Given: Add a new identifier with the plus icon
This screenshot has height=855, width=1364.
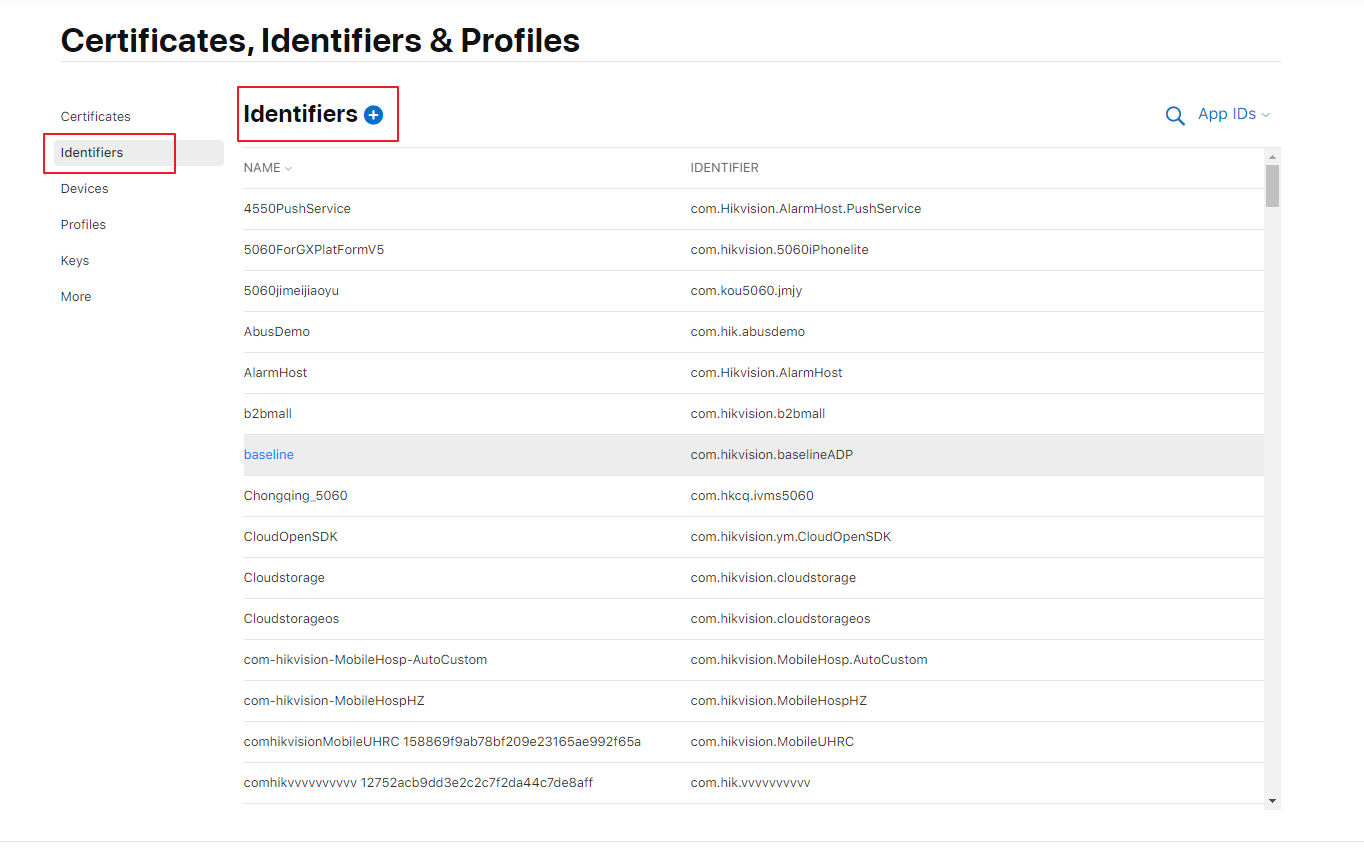Looking at the screenshot, I should pyautogui.click(x=373, y=115).
